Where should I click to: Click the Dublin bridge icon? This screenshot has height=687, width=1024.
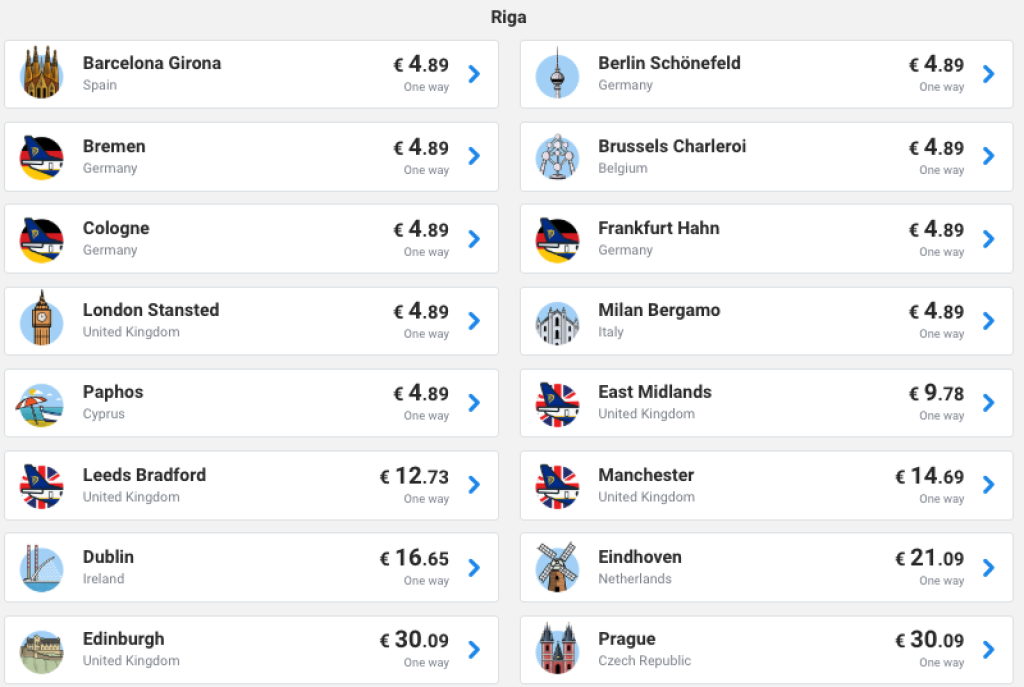pyautogui.click(x=42, y=567)
